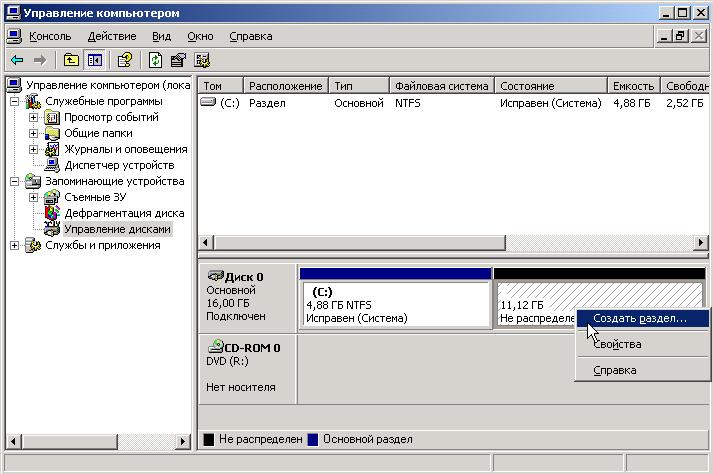Sort by Том column header

[x=221, y=86]
